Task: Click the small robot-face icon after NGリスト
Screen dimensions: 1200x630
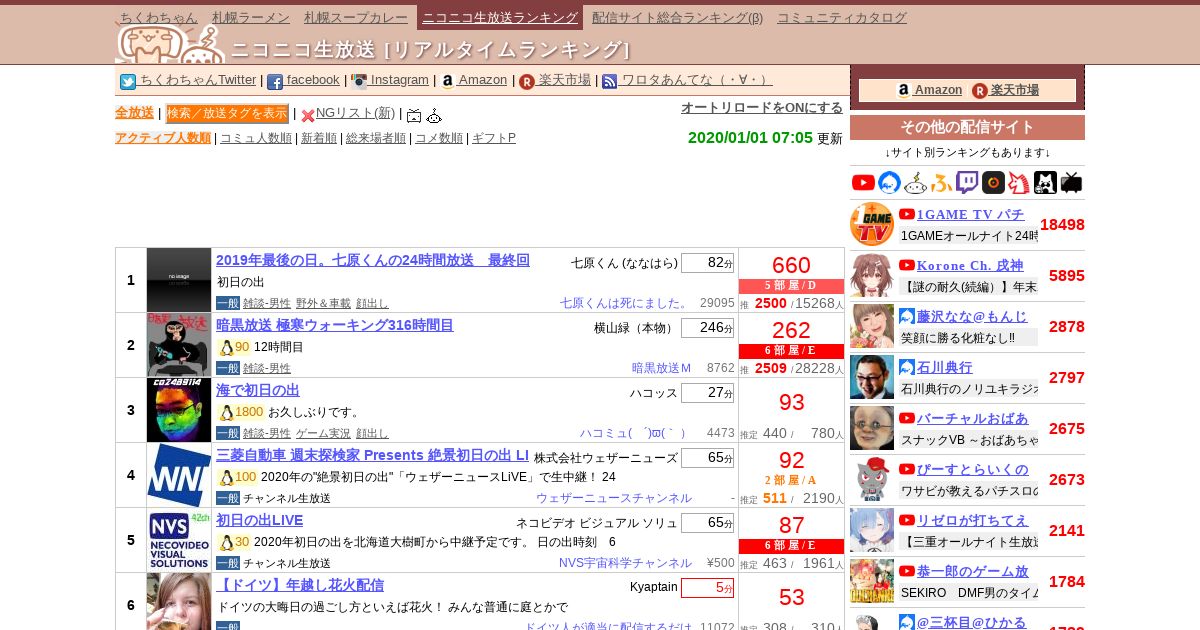Action: click(434, 115)
